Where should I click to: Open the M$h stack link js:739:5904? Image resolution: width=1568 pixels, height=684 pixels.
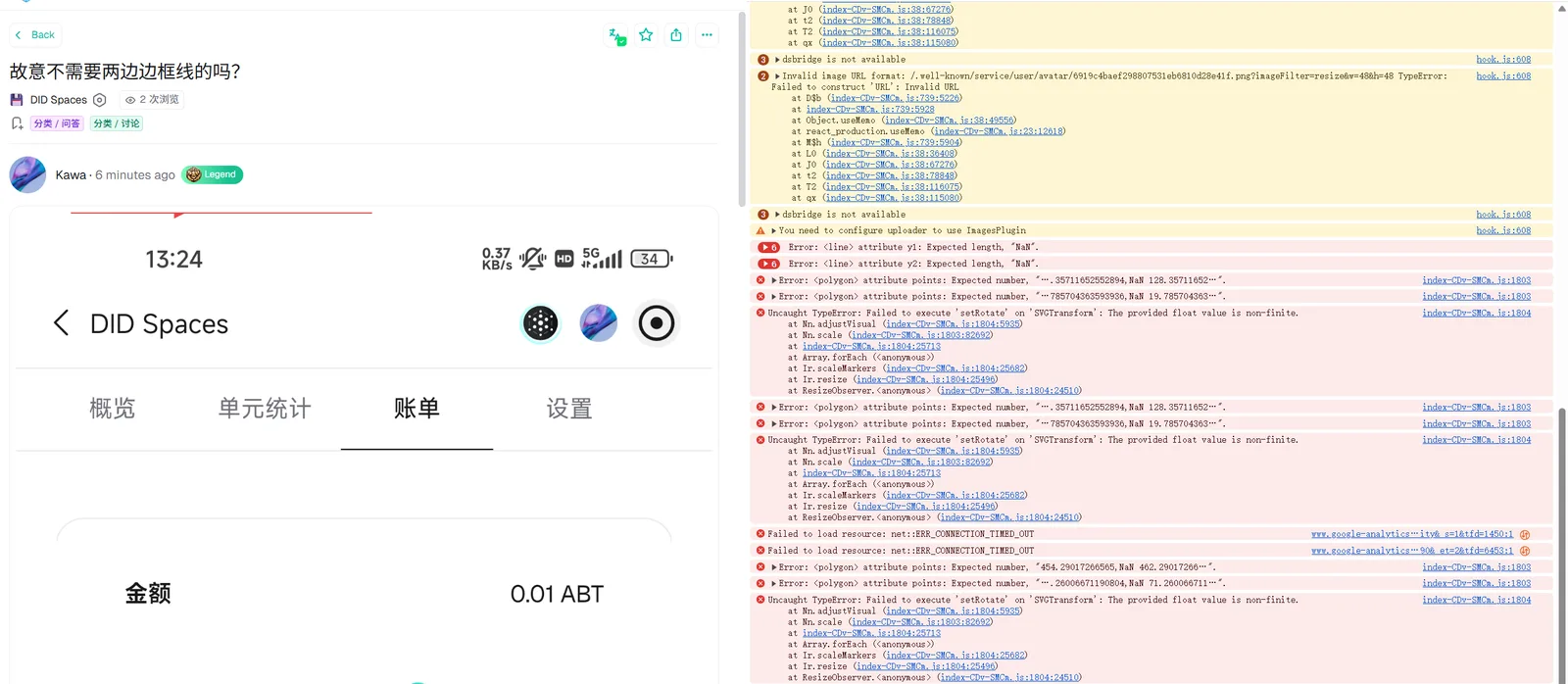[x=895, y=143]
